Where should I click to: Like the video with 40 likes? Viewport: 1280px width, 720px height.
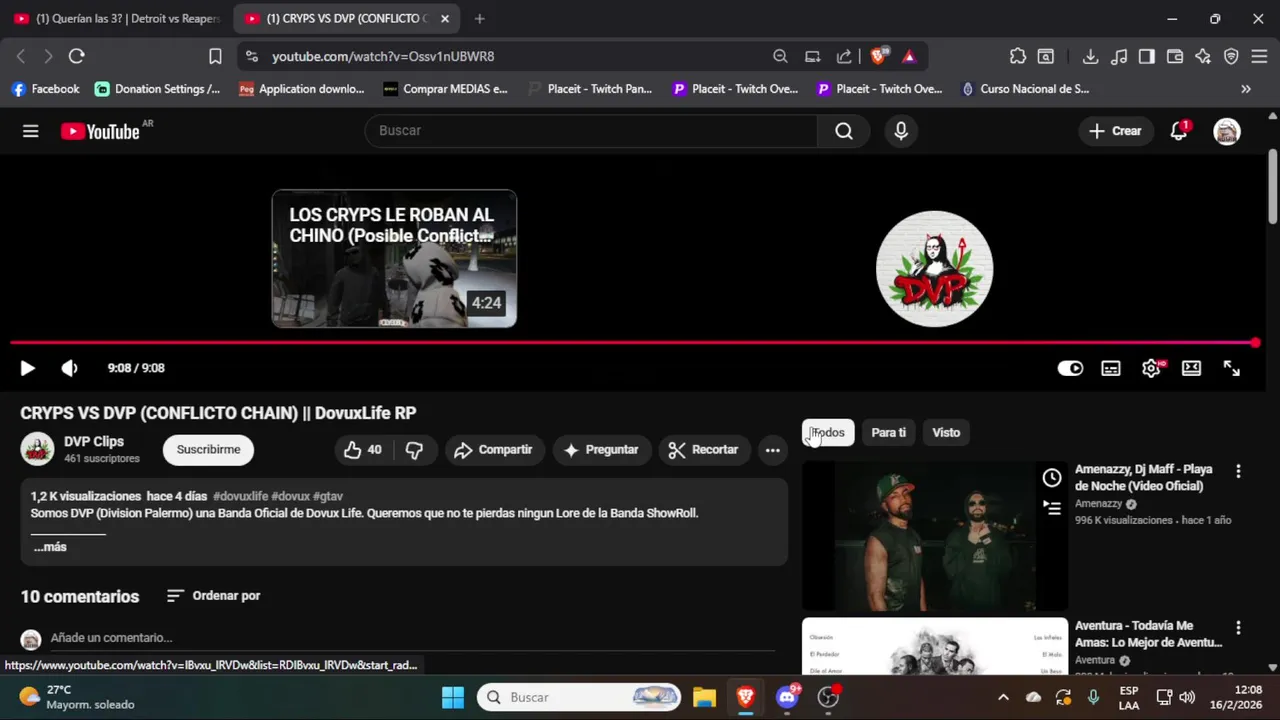pyautogui.click(x=362, y=450)
